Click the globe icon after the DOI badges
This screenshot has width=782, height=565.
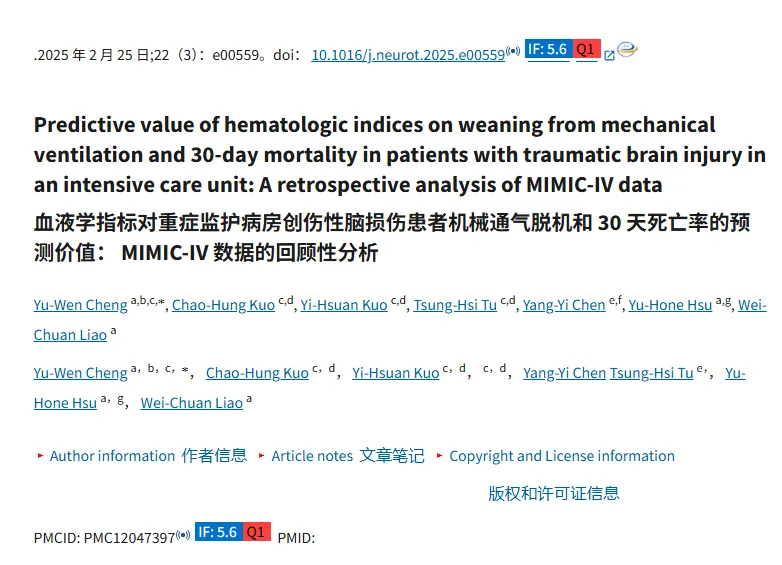click(627, 49)
